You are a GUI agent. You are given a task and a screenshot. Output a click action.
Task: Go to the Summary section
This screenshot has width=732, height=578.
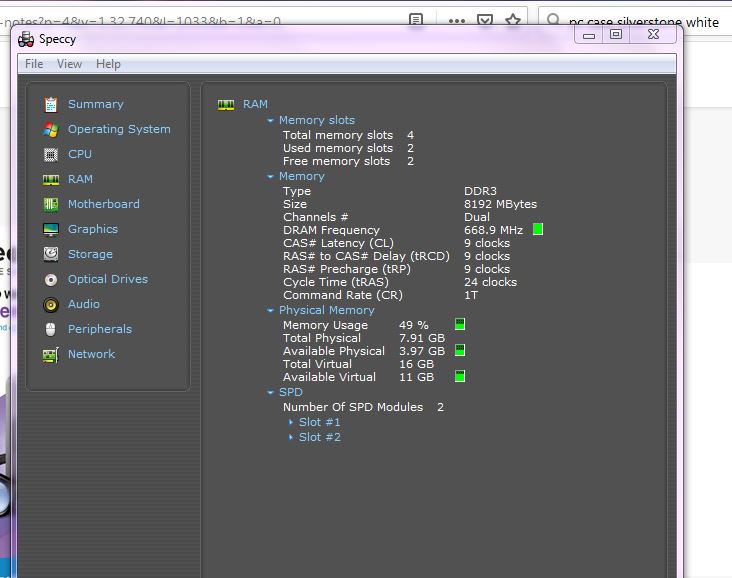click(96, 104)
